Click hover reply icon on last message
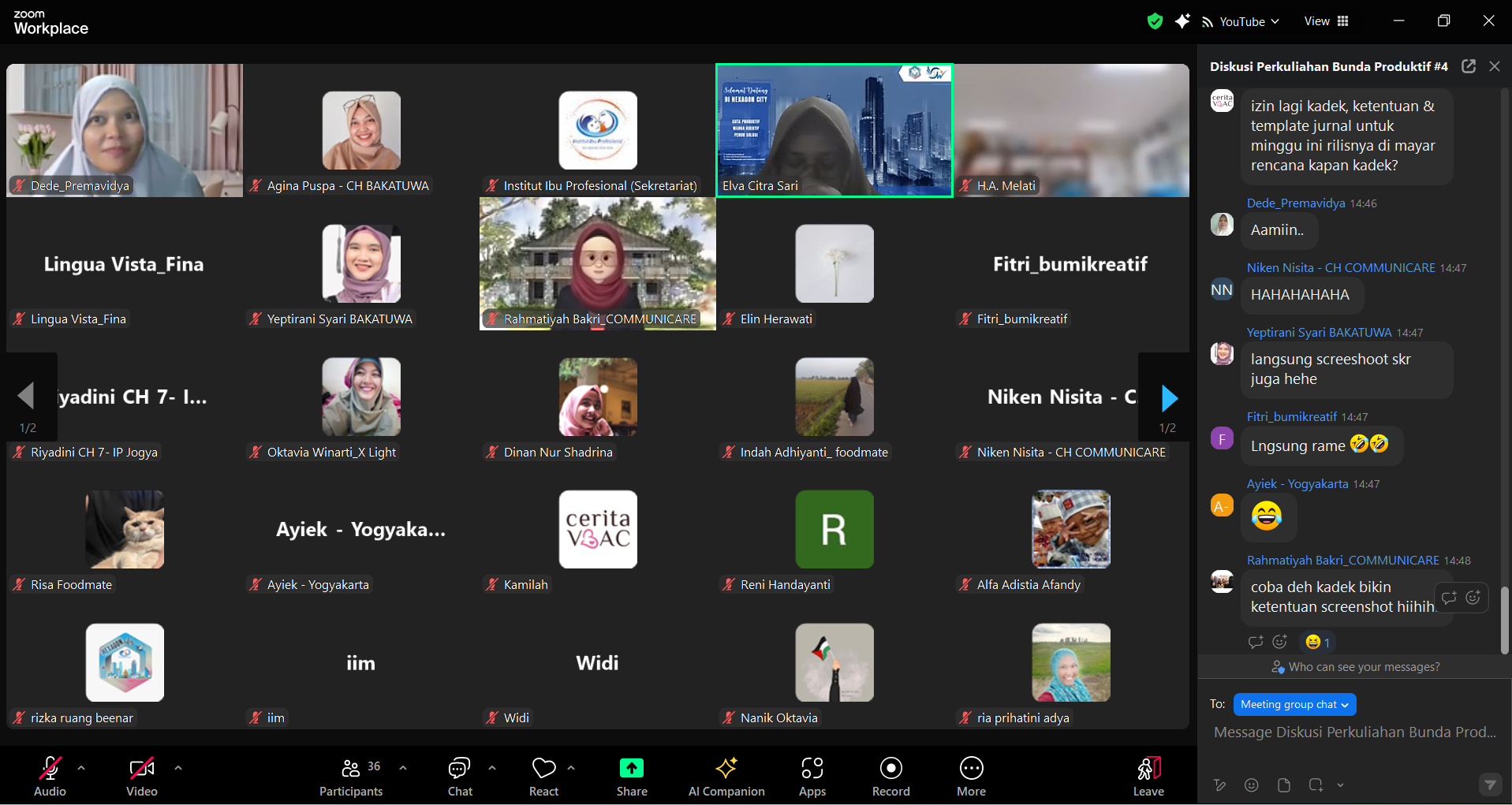The image size is (1512, 805). pos(1449,598)
